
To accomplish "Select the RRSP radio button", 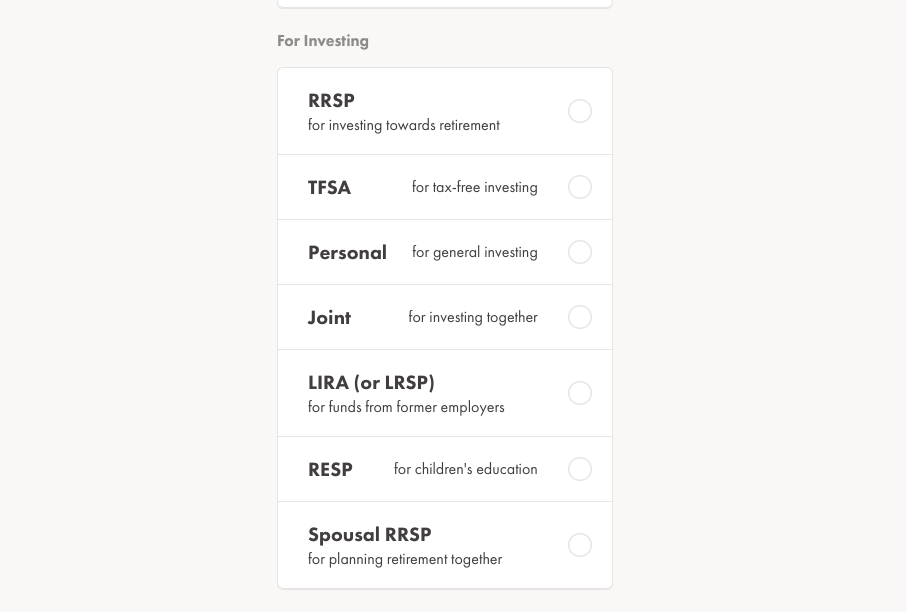I will 580,111.
